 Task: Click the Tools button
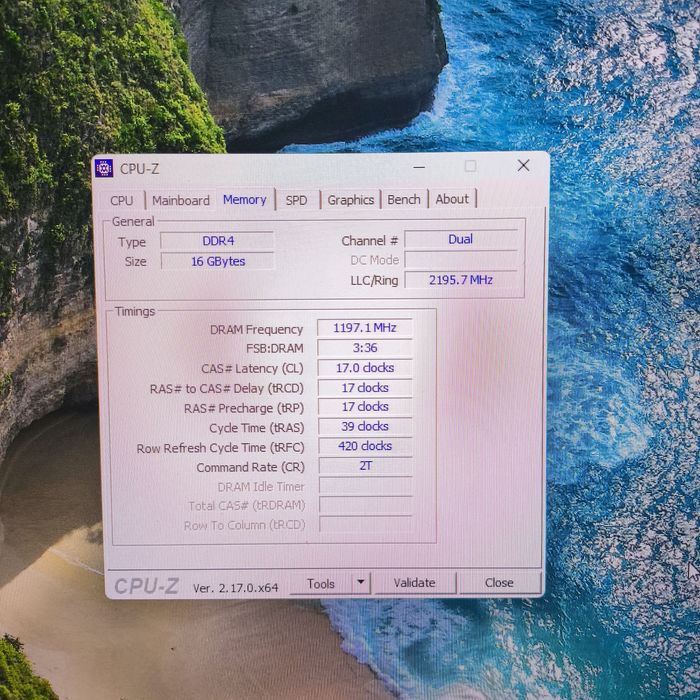[x=321, y=583]
